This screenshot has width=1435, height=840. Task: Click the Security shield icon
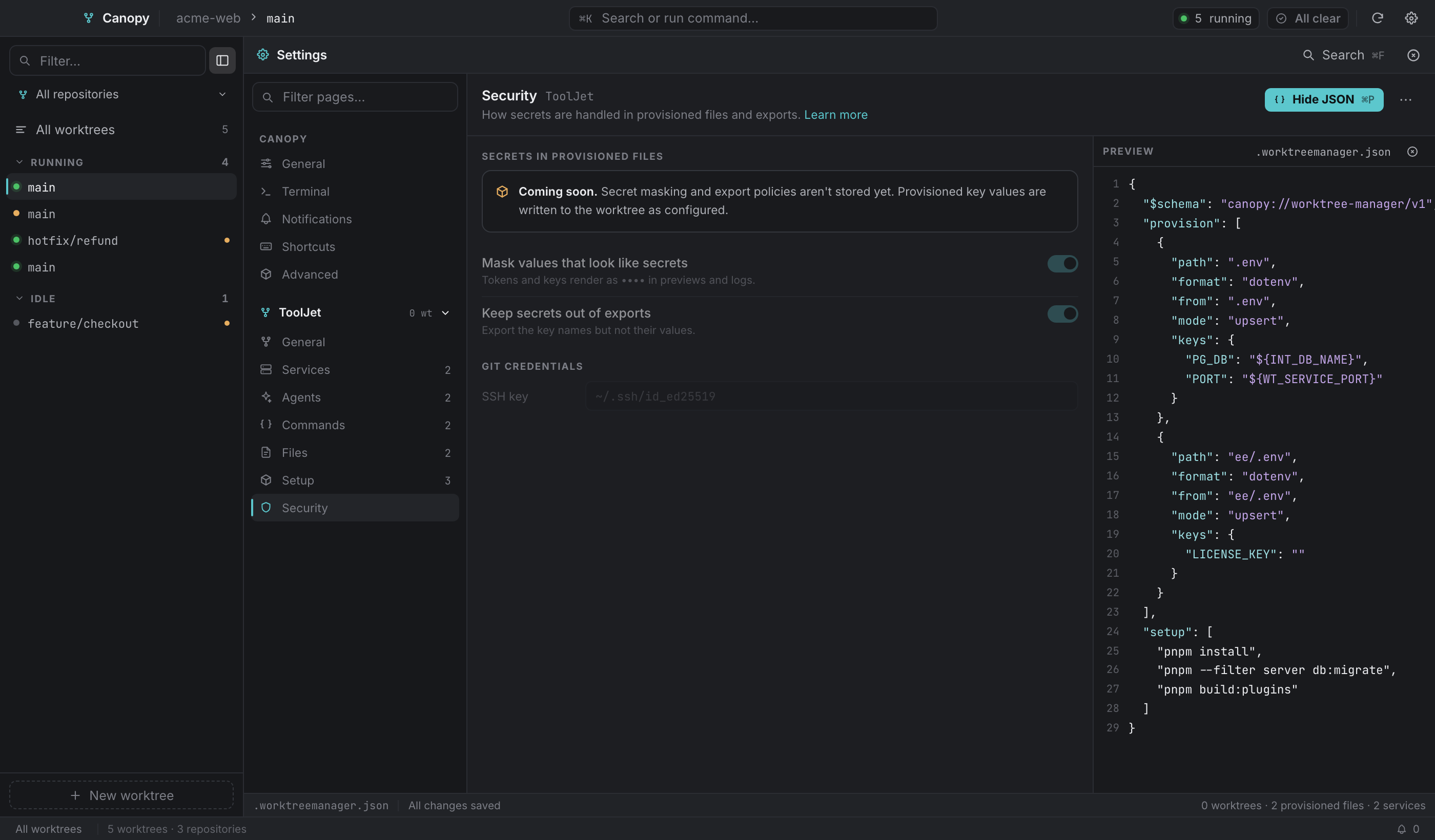[x=266, y=507]
